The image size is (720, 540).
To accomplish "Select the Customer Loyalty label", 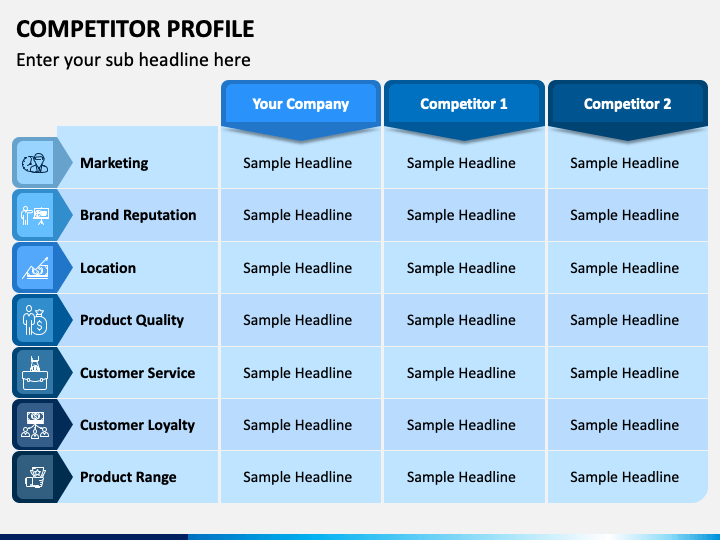I will [137, 425].
